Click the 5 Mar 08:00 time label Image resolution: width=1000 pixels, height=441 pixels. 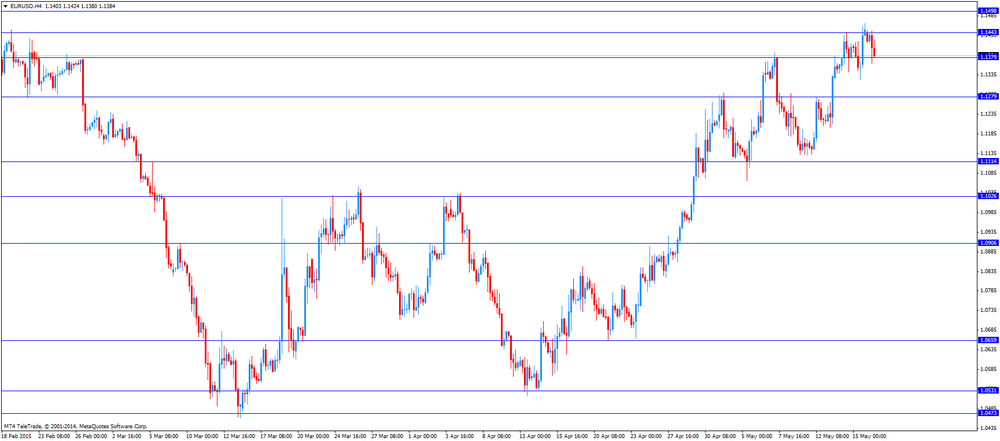(x=164, y=436)
